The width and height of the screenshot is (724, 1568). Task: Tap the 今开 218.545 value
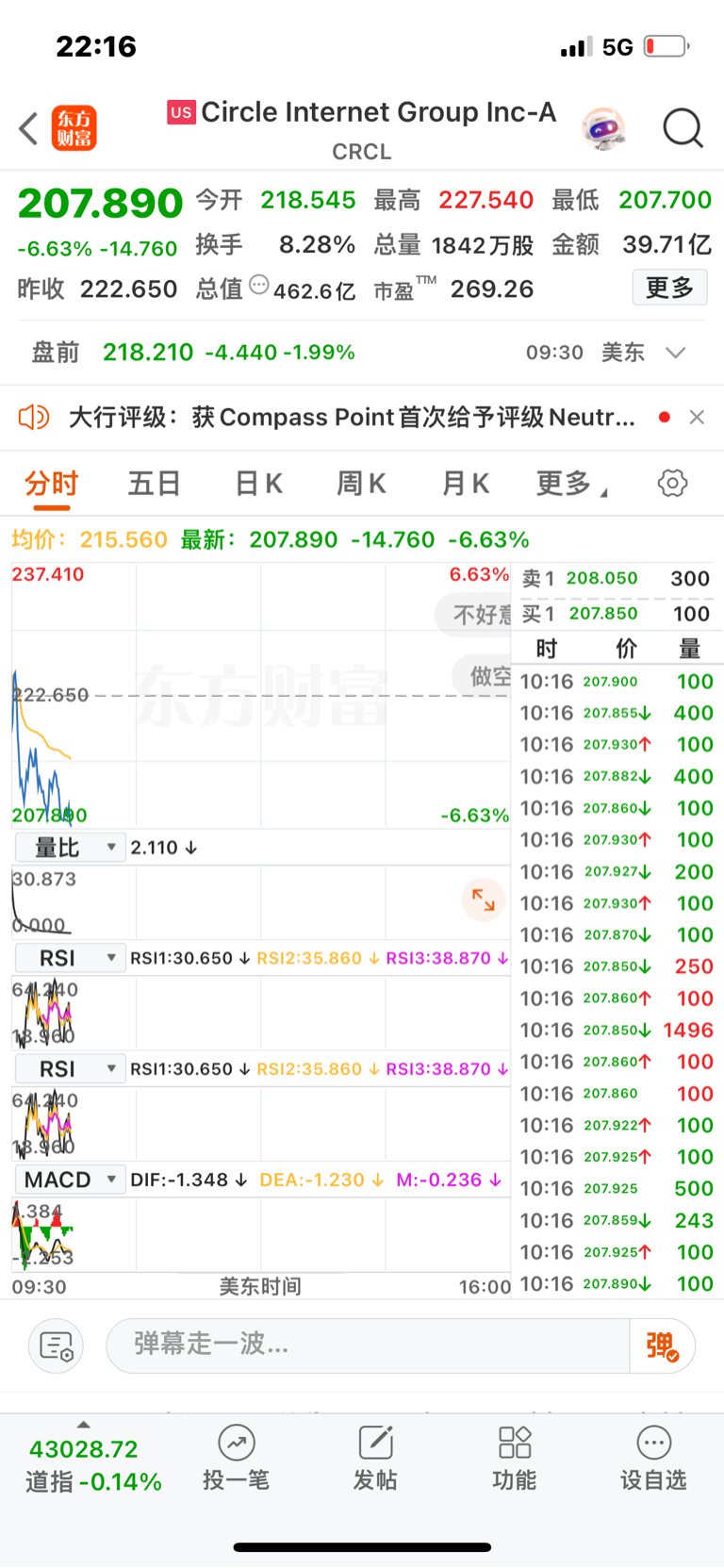point(308,200)
